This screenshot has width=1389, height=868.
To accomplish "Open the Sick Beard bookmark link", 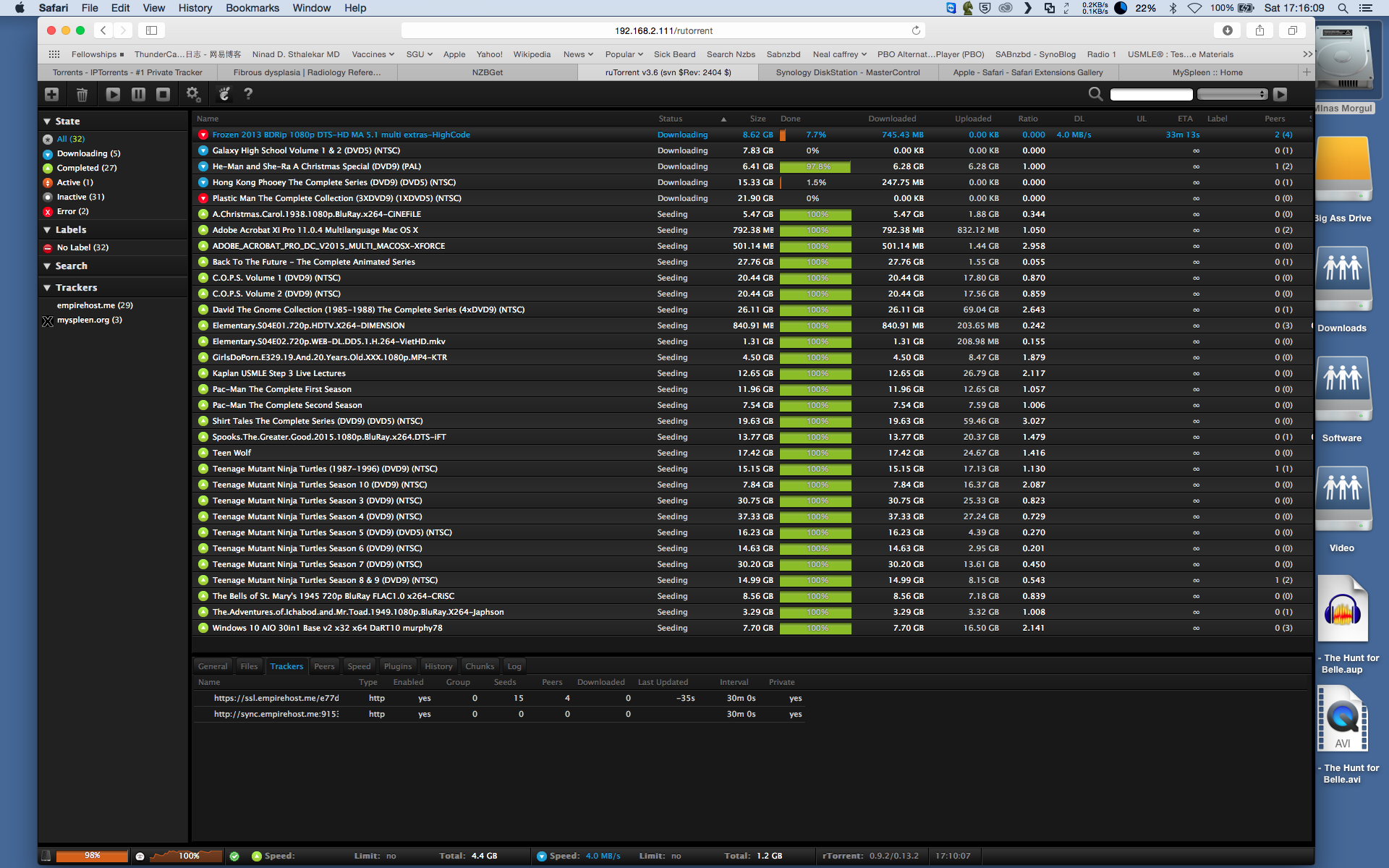I will point(674,54).
